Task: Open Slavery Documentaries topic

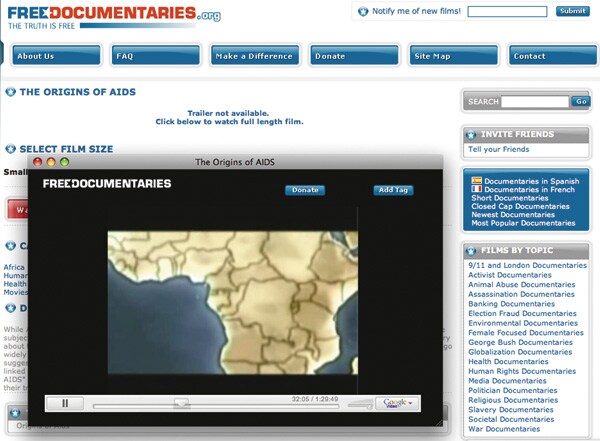Action: (511, 409)
